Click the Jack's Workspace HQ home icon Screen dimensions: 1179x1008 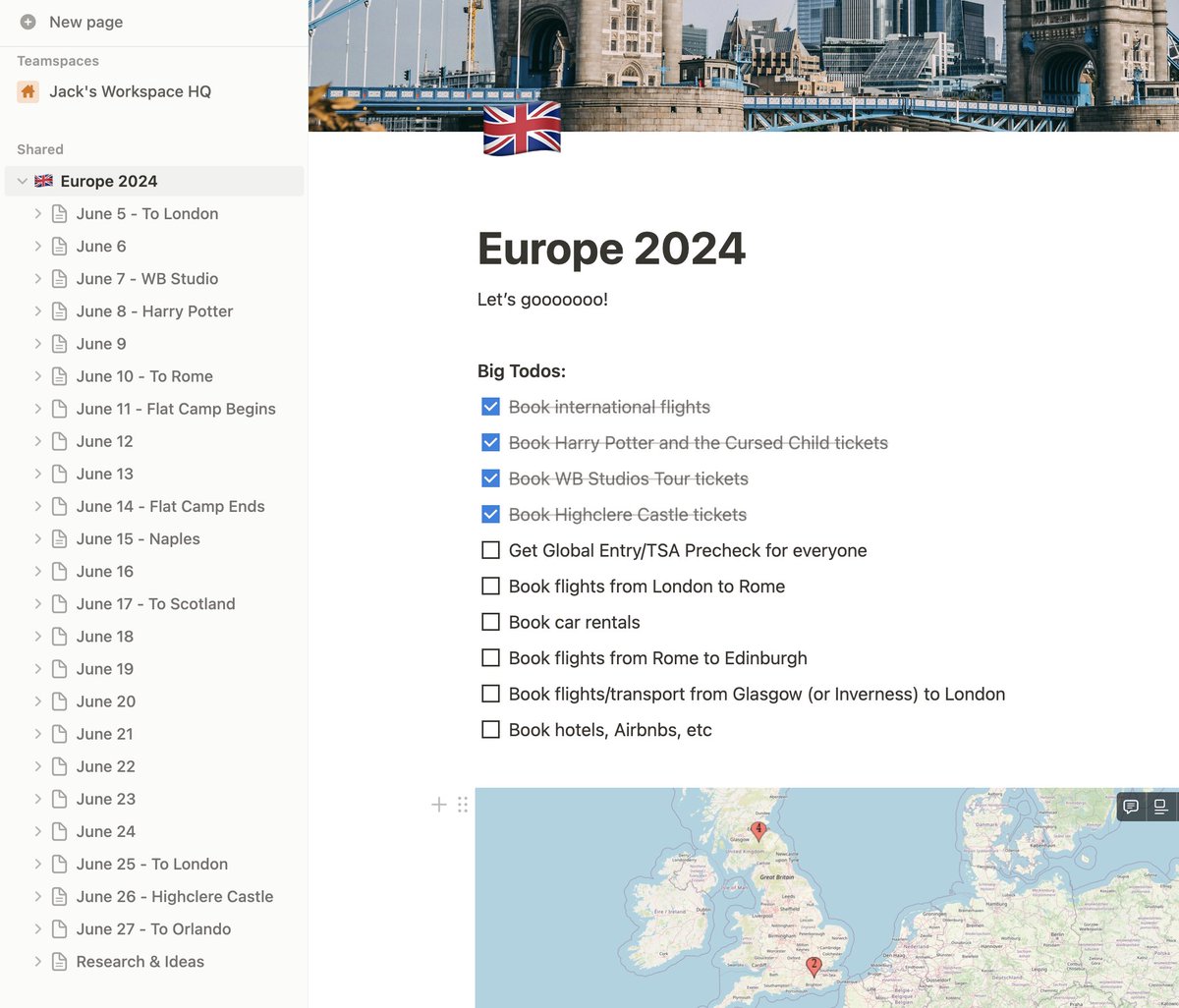pos(28,91)
